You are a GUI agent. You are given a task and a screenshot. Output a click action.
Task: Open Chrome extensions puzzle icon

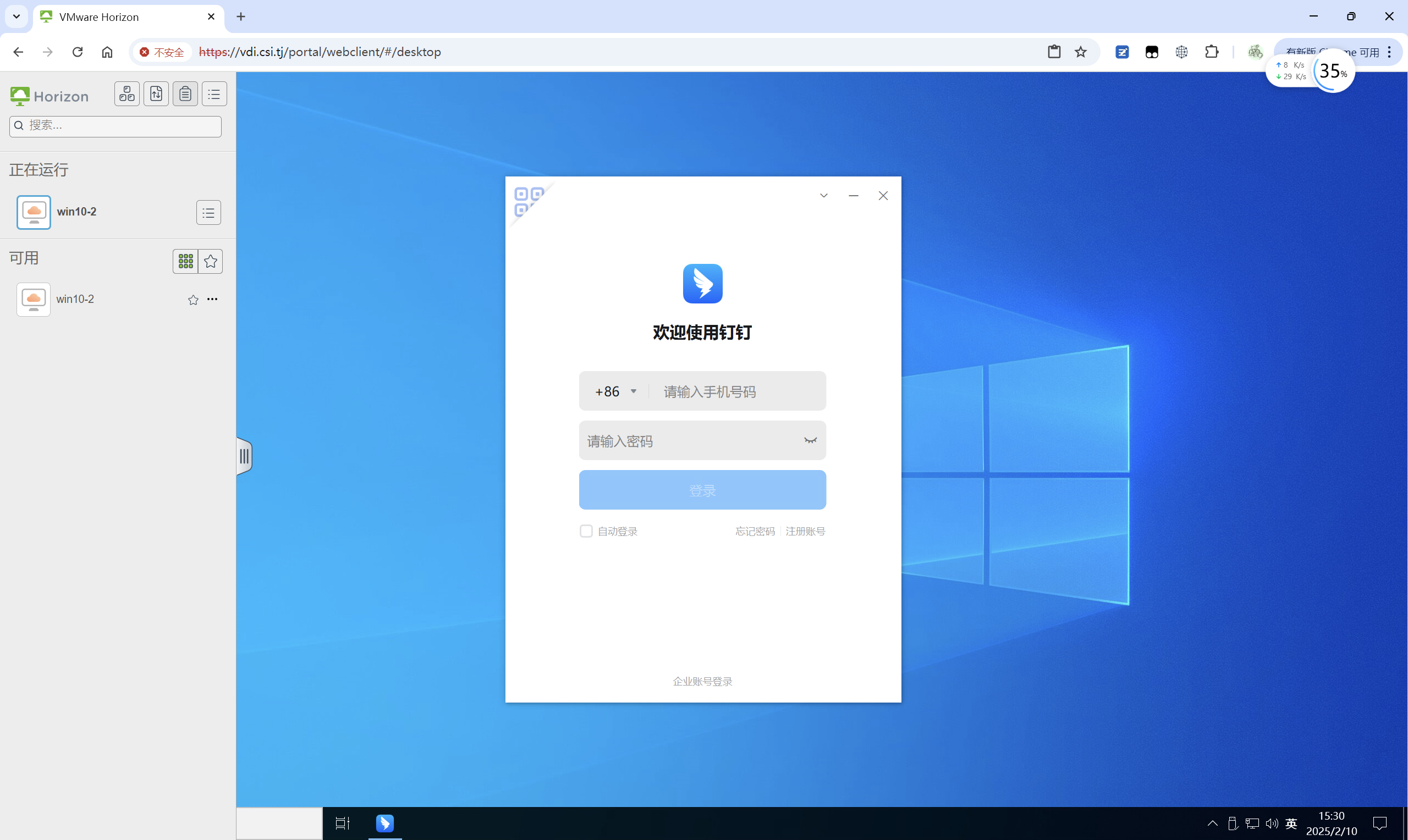tap(1212, 52)
